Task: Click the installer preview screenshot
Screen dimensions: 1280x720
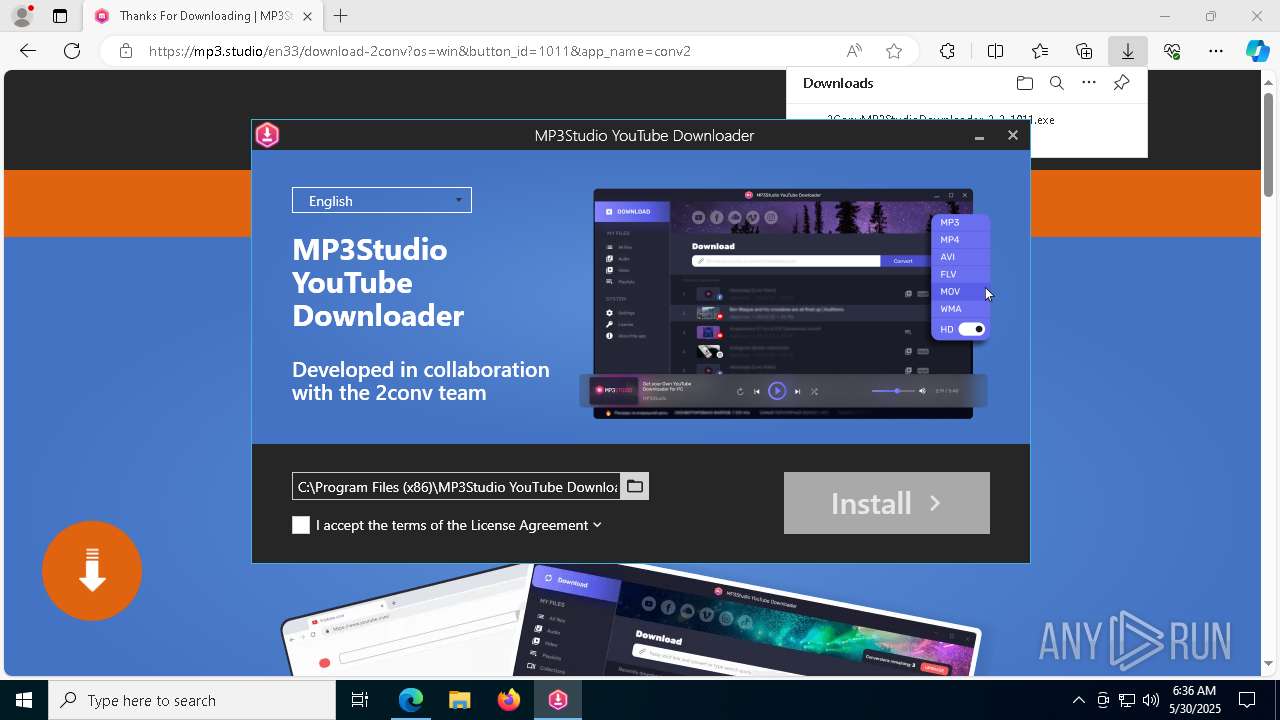Action: coord(783,303)
